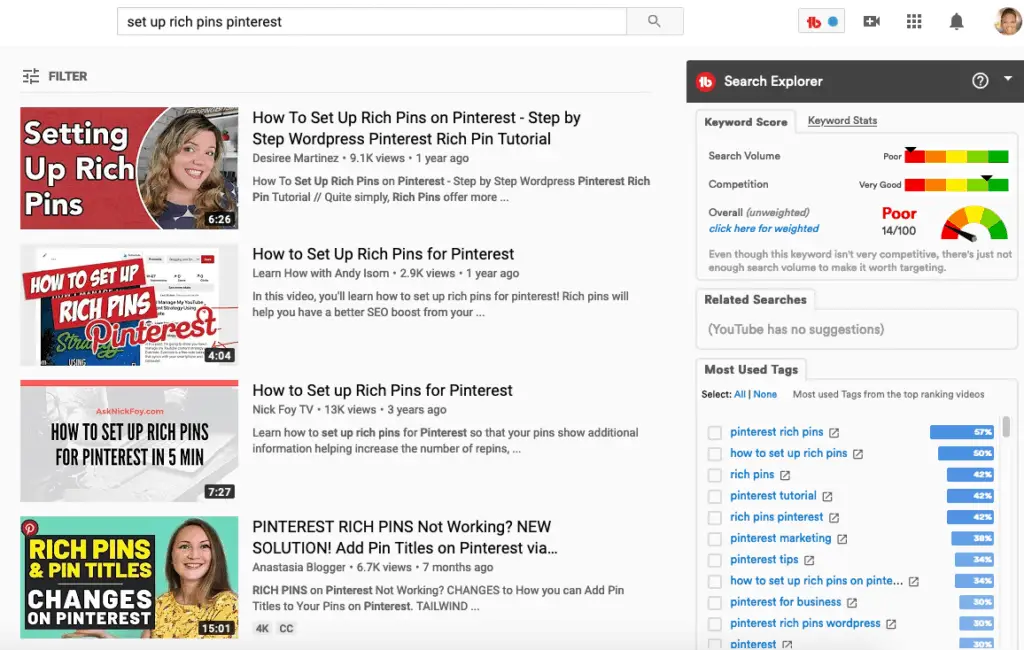Check the how to set up rich pins box
This screenshot has height=650, width=1024.
pyautogui.click(x=715, y=454)
